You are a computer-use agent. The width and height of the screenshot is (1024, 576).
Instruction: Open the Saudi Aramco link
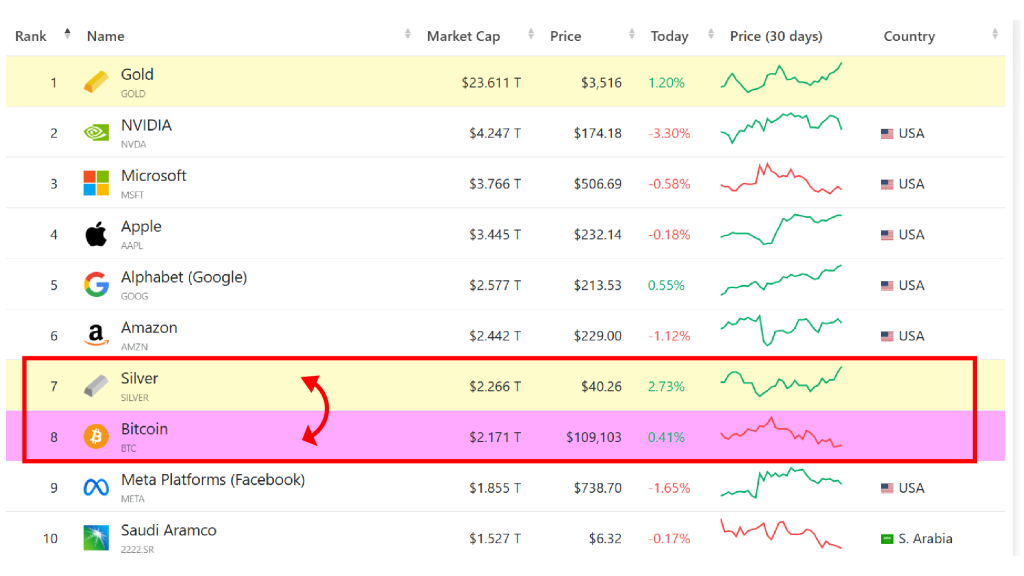[x=168, y=530]
